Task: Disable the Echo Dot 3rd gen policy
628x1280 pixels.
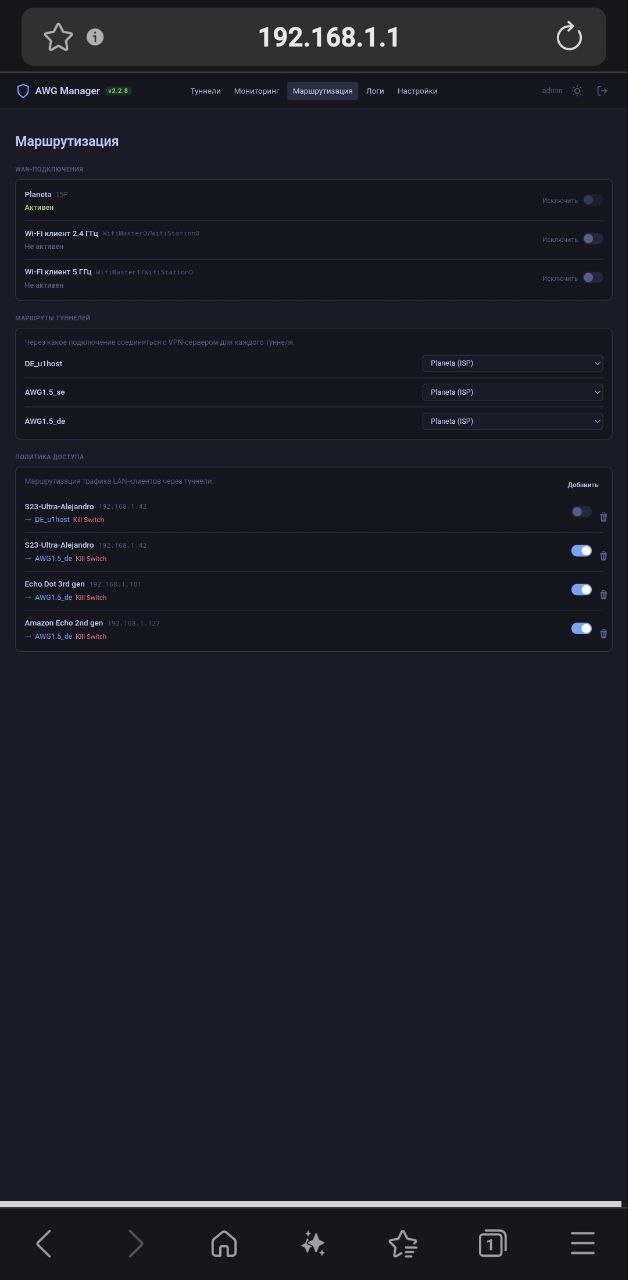Action: pyautogui.click(x=581, y=590)
